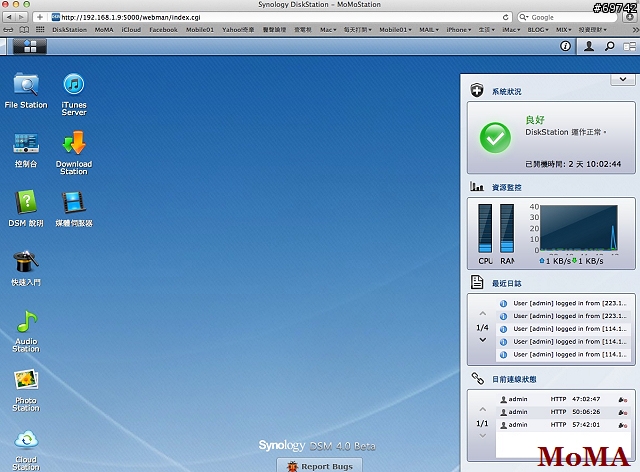Screen dimensions: 640x472
Task: Click the green system status checkmark
Action: pos(495,138)
